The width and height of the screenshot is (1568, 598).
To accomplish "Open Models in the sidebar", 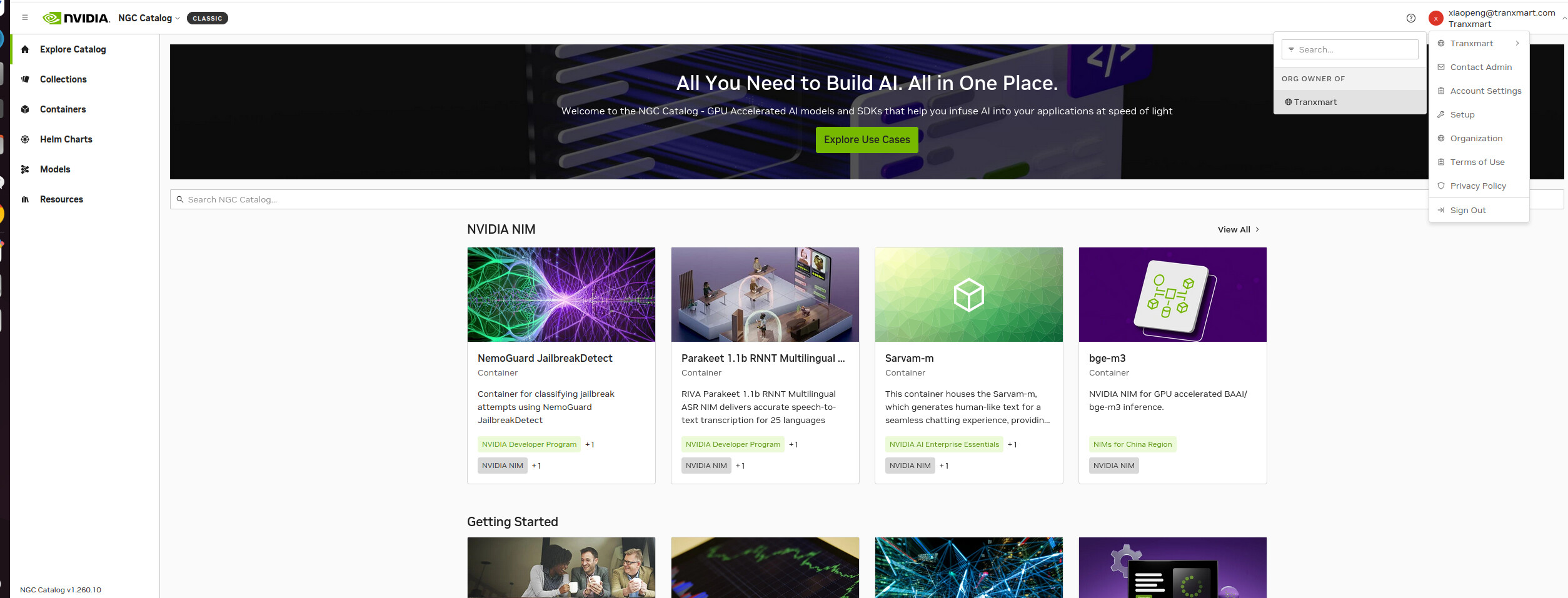I will point(55,169).
